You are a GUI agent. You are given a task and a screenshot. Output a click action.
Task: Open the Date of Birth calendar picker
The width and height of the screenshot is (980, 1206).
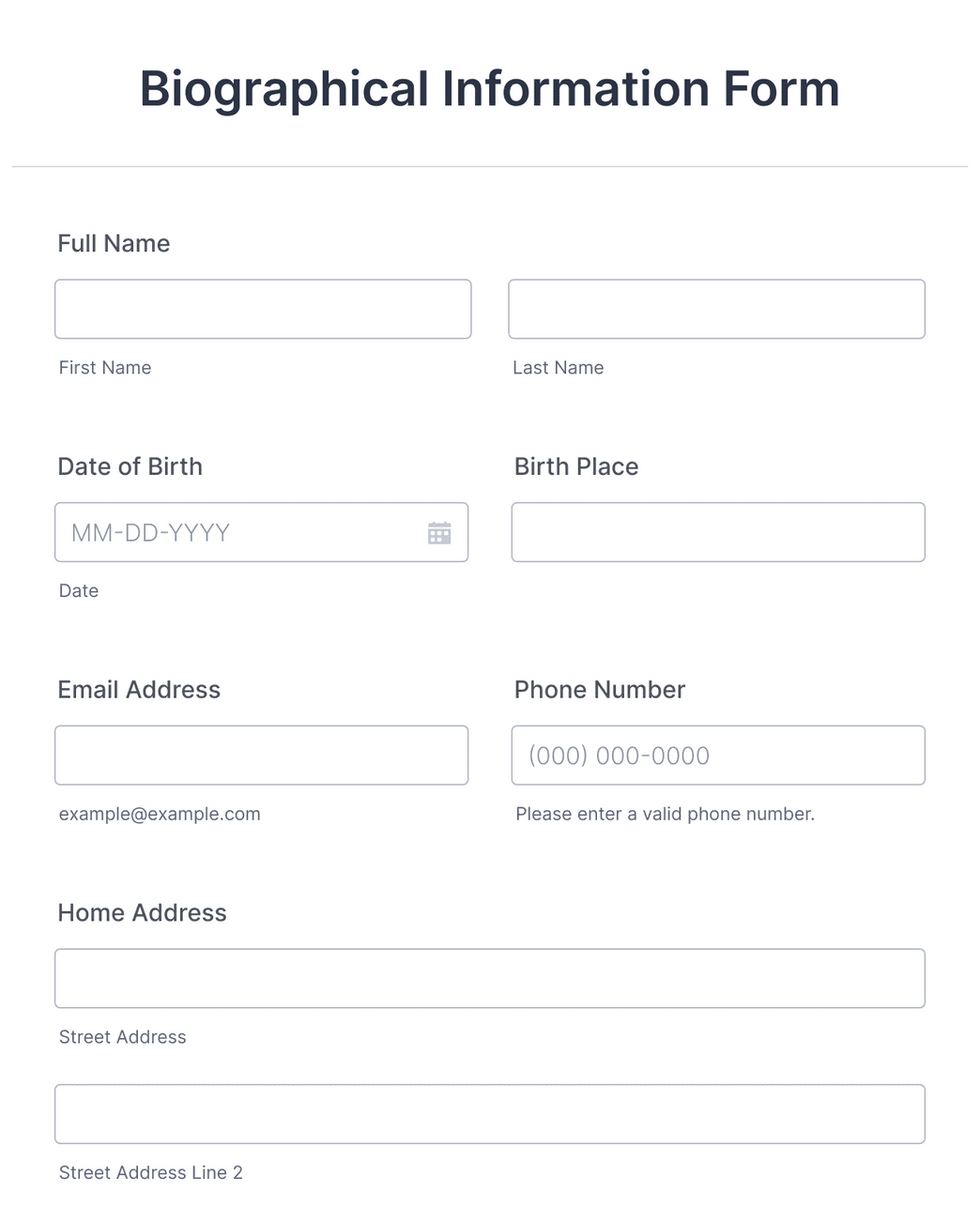pos(439,533)
